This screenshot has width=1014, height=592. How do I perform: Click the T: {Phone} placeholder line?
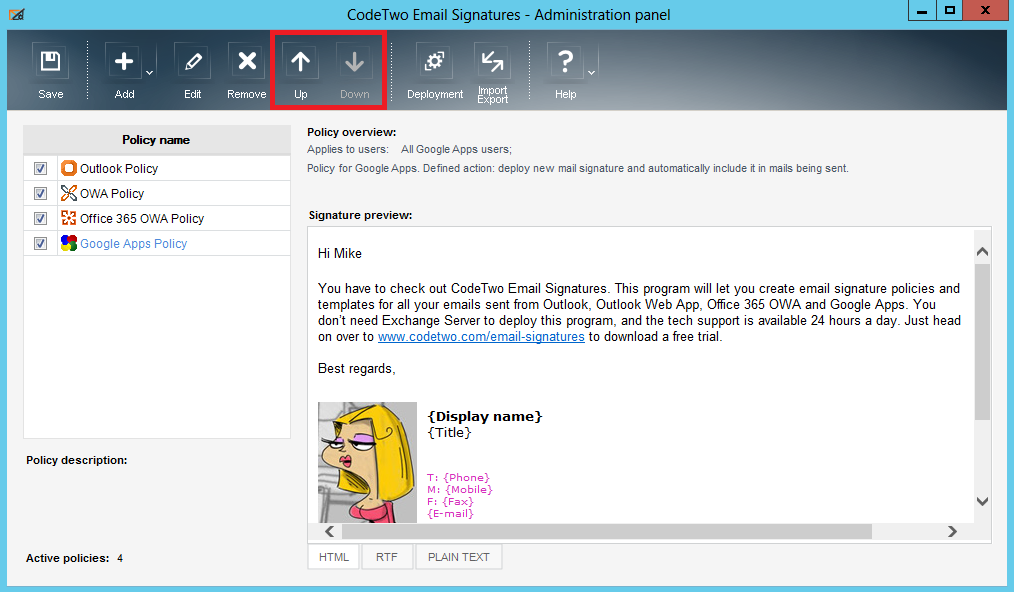tap(458, 477)
